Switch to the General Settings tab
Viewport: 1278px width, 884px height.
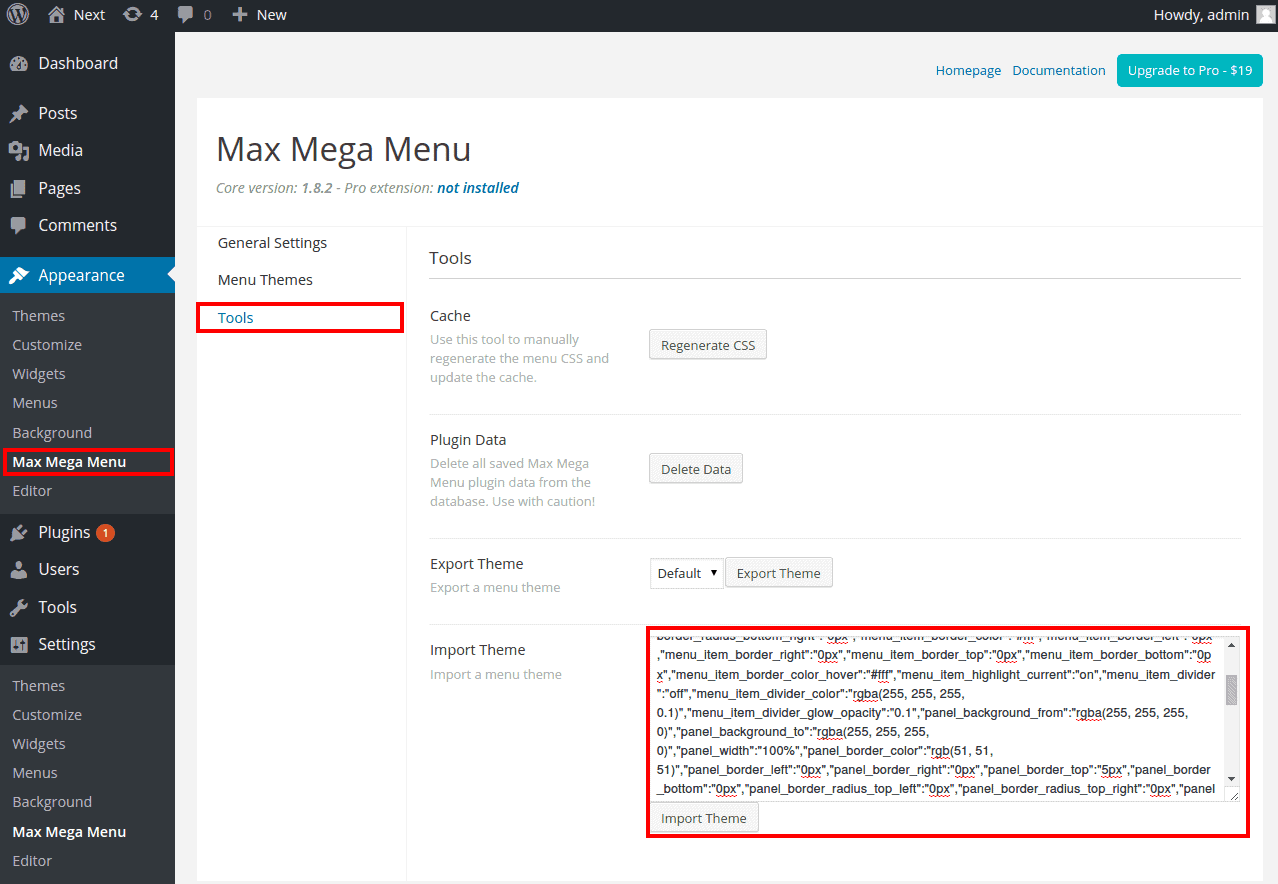coord(272,243)
